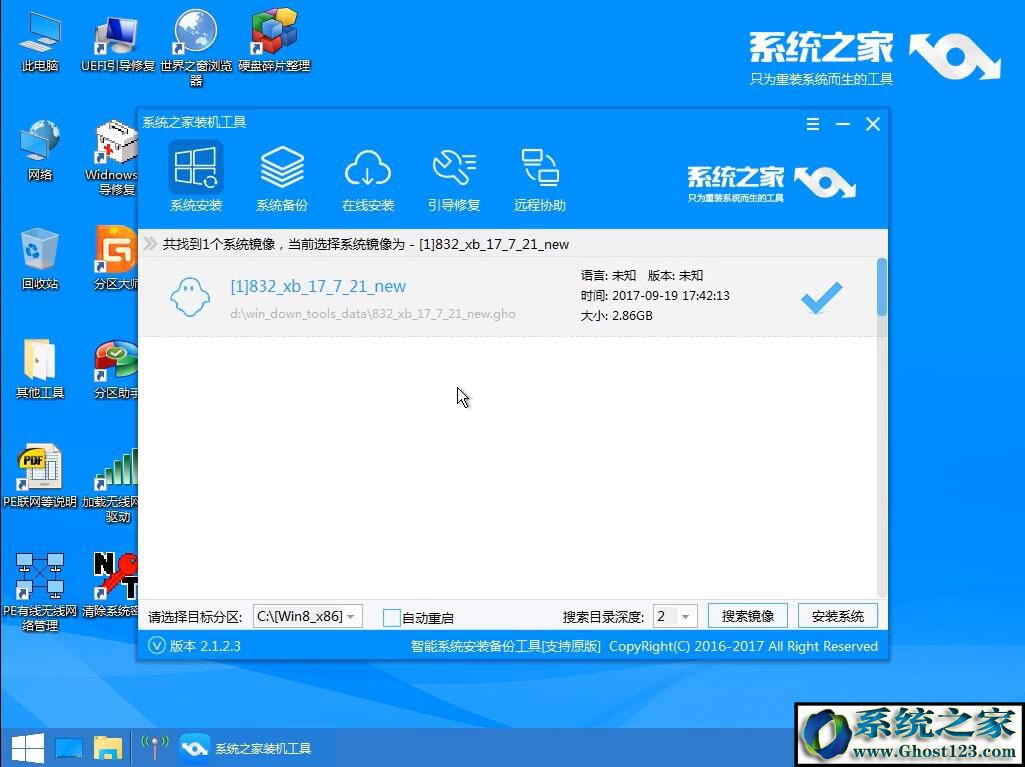Open the target partition C:\[Win8_x86] dropdown
The width and height of the screenshot is (1025, 767).
pyautogui.click(x=307, y=616)
